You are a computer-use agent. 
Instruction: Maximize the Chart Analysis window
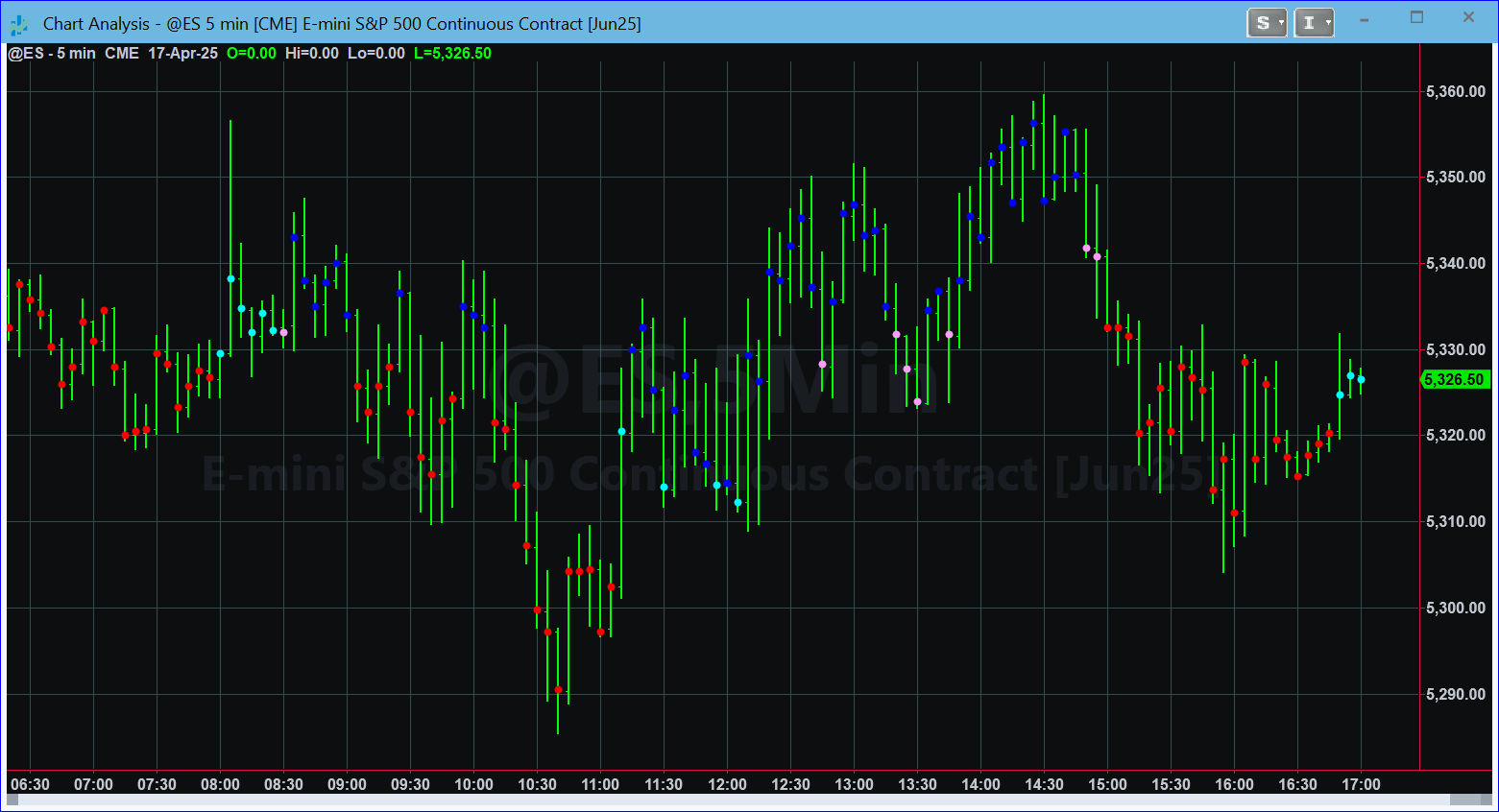click(x=1416, y=17)
